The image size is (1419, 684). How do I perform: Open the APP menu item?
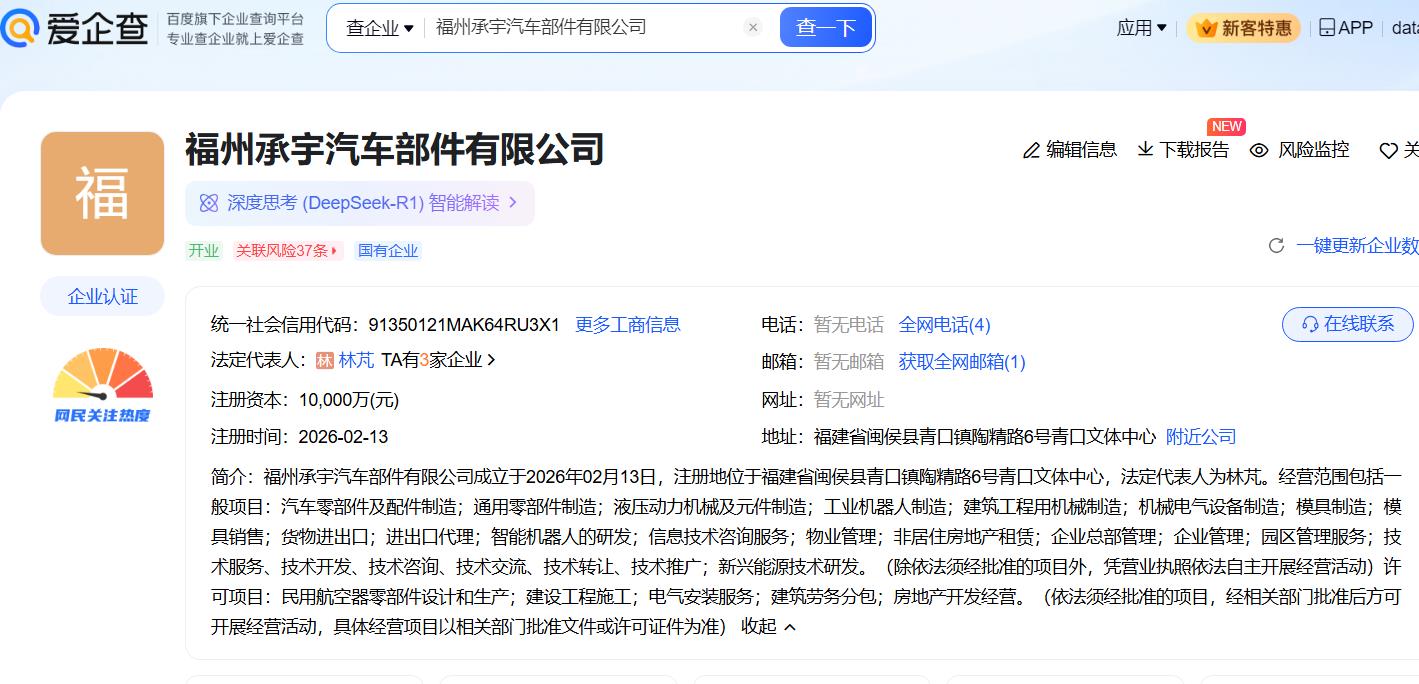point(1345,28)
